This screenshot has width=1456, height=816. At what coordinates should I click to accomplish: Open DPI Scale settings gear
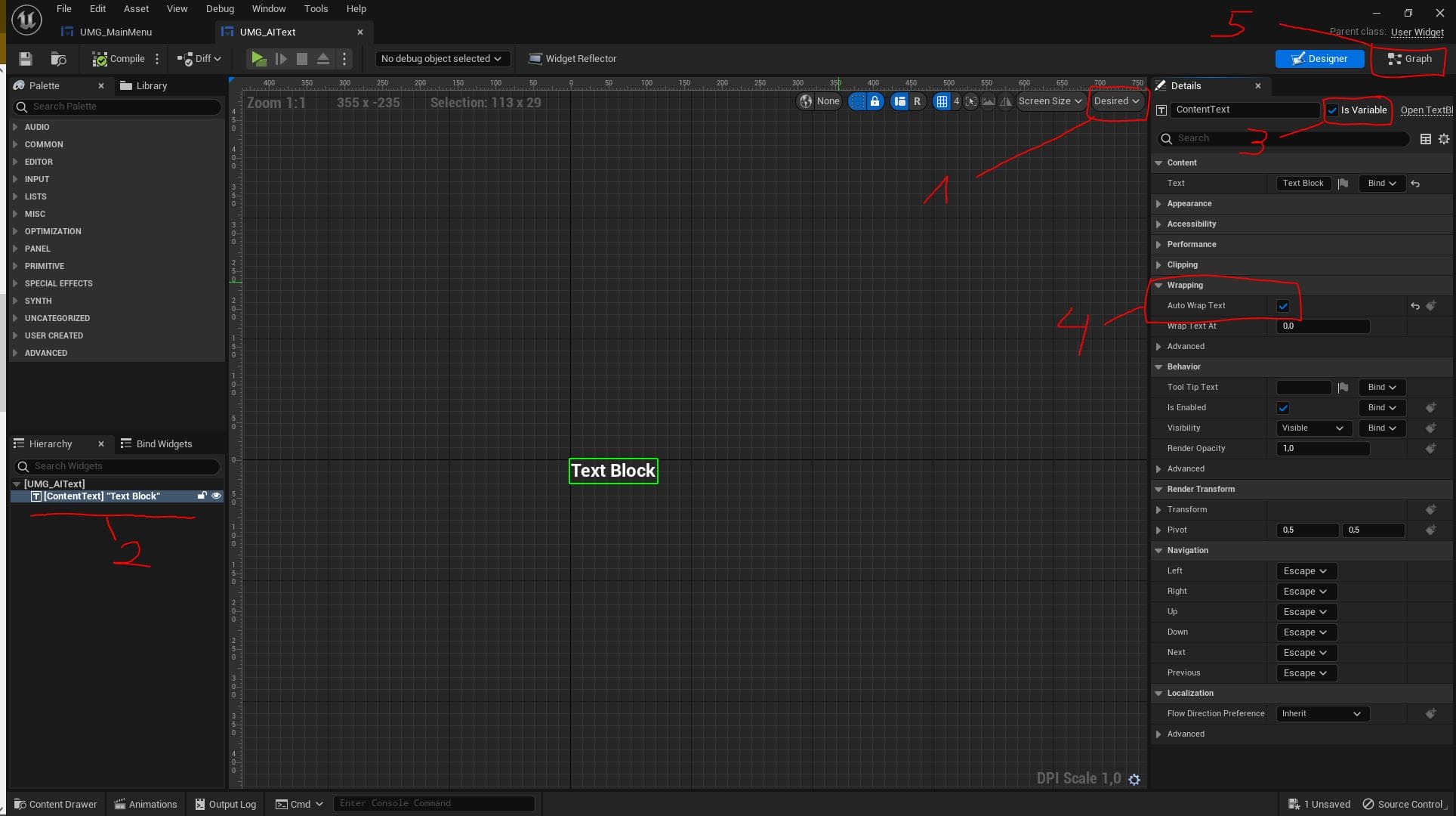[x=1134, y=779]
